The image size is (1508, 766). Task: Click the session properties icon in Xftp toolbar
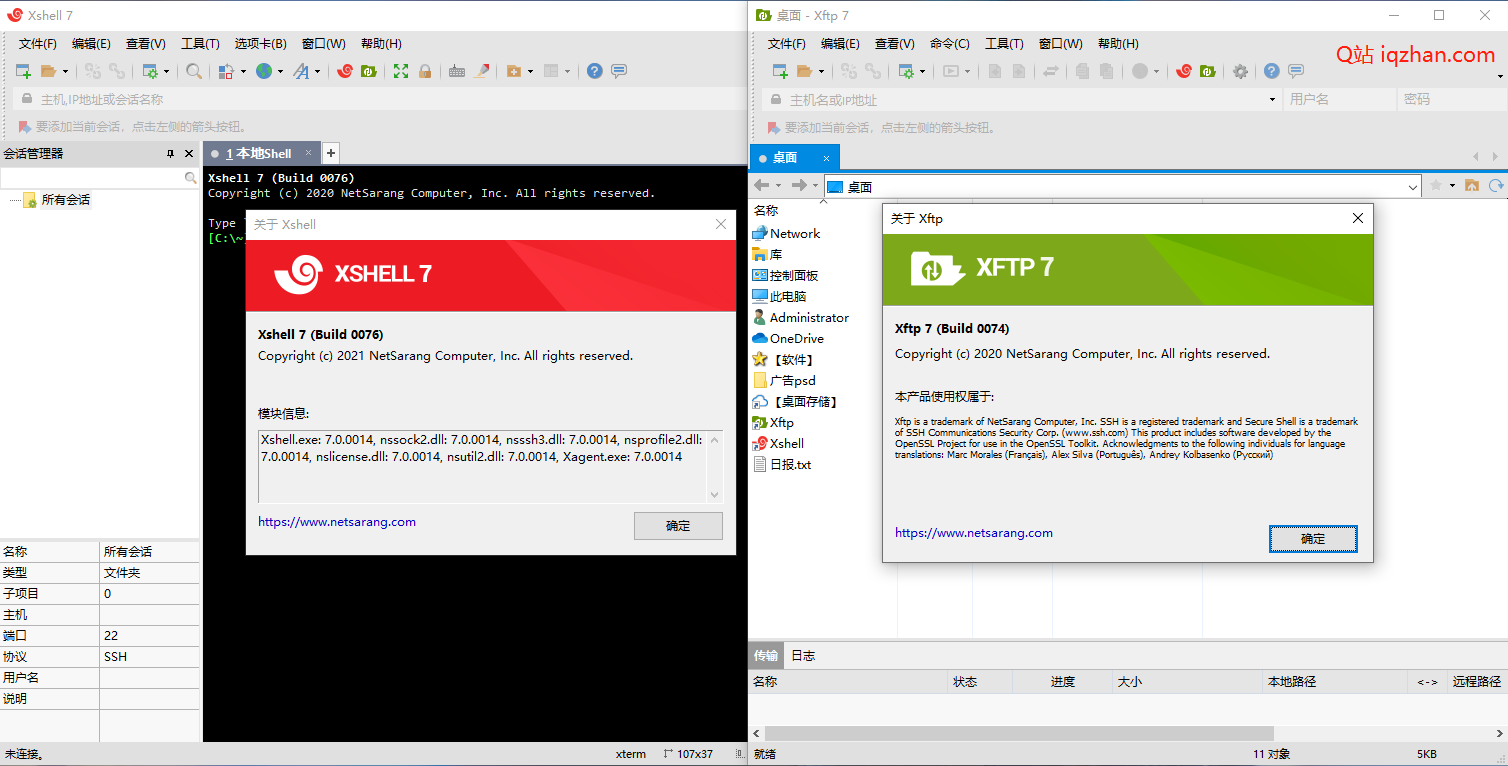(906, 71)
